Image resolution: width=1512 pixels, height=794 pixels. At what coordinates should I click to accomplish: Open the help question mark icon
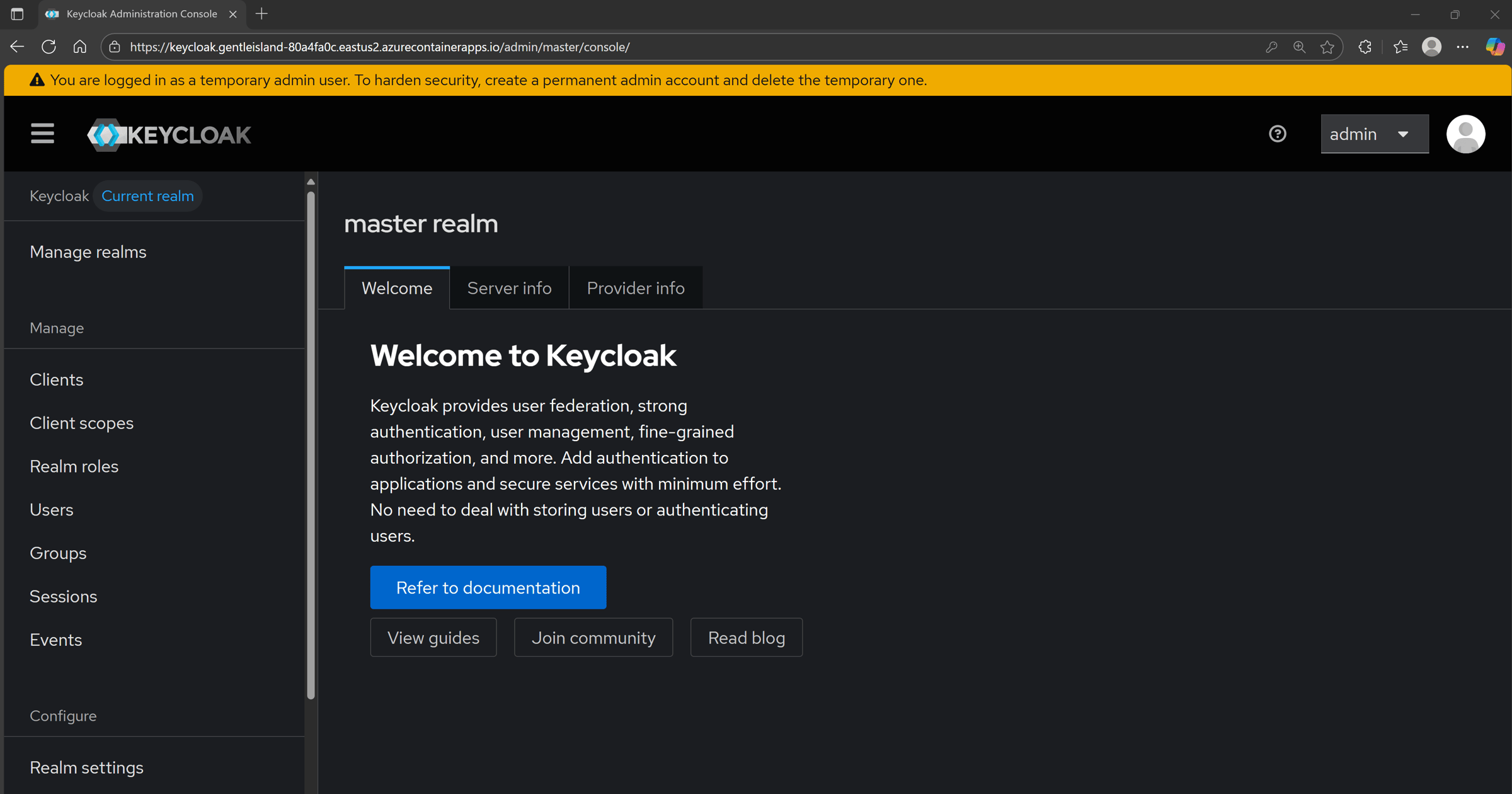(x=1277, y=134)
